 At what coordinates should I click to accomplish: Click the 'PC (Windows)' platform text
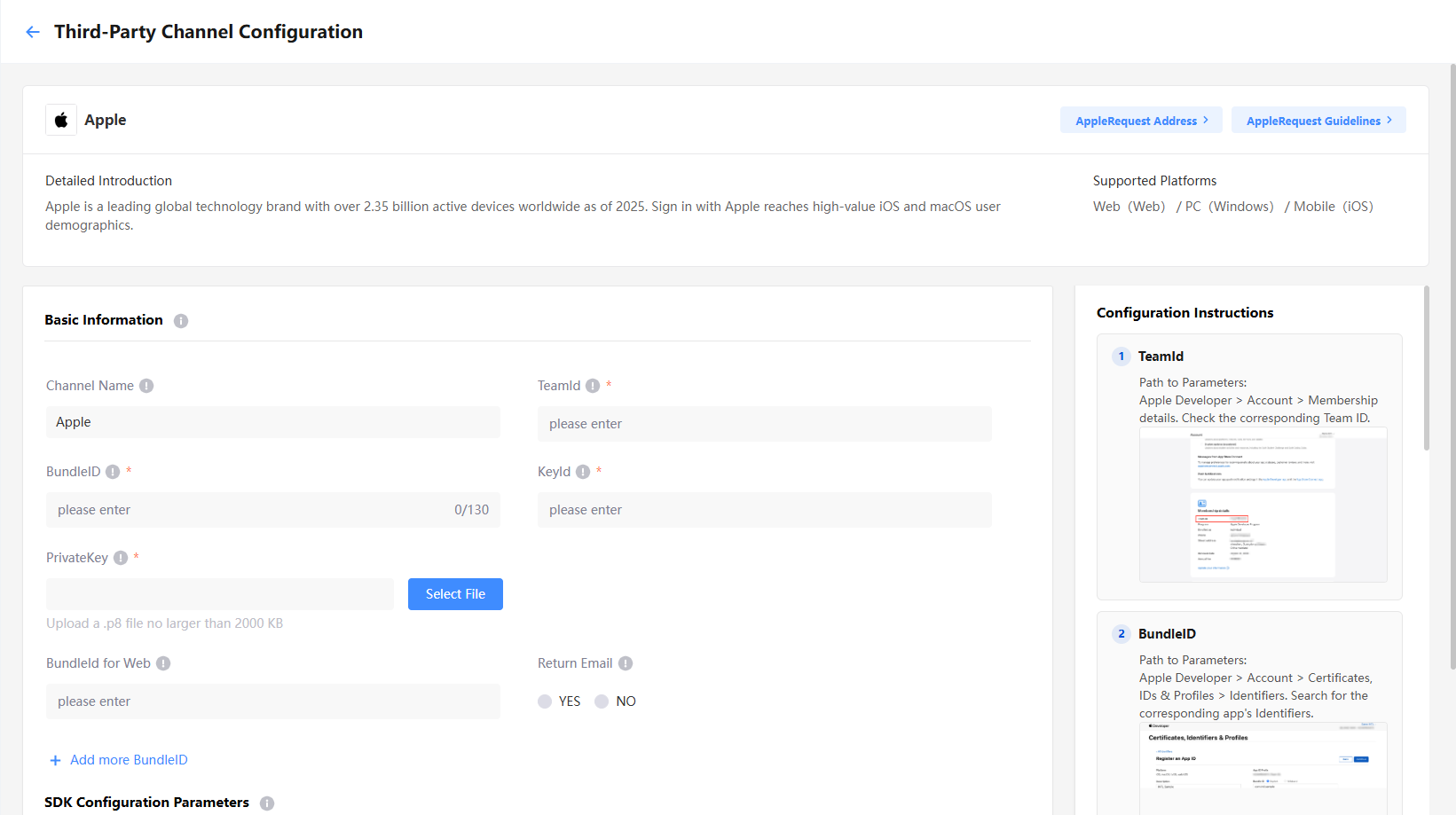point(1230,207)
